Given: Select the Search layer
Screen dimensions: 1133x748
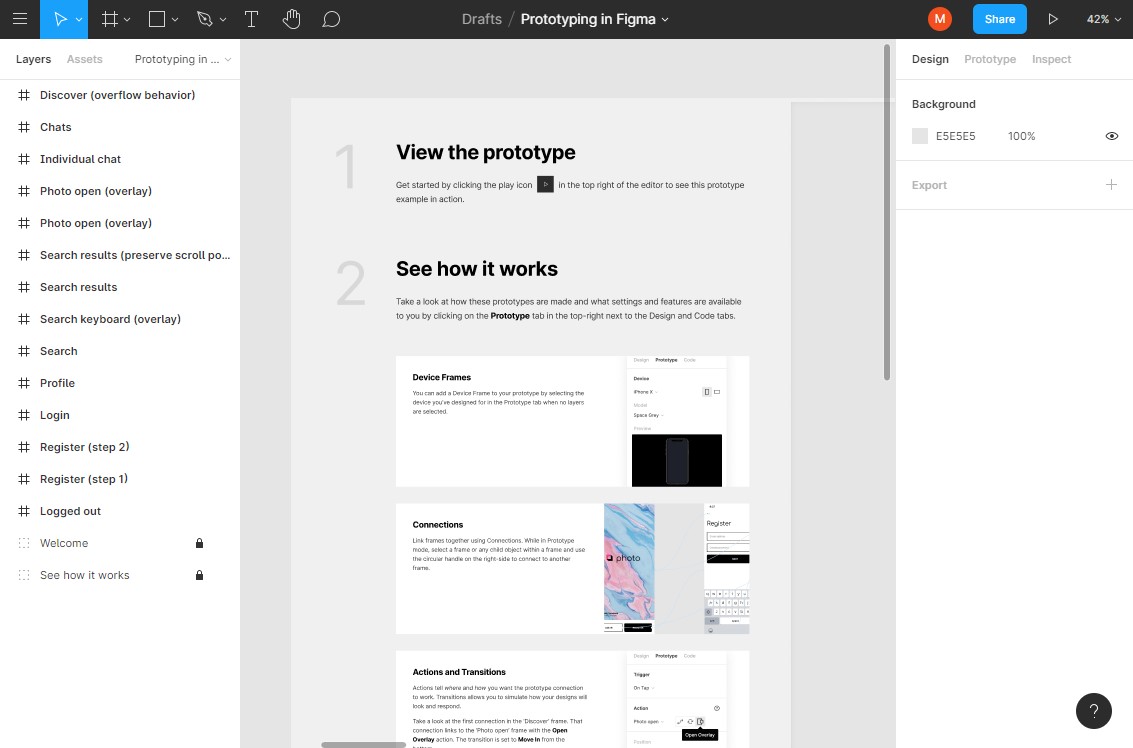Looking at the screenshot, I should tap(119, 351).
